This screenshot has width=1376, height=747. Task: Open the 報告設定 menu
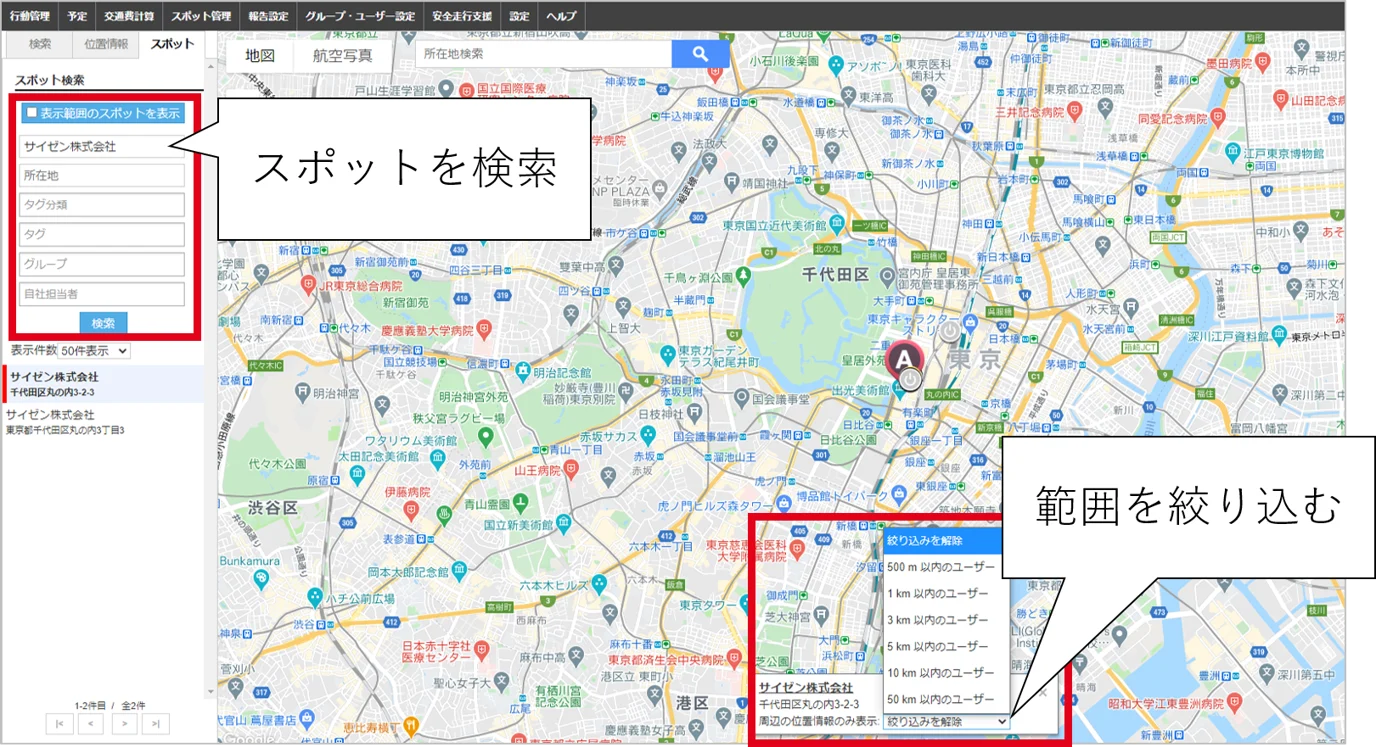coord(268,16)
